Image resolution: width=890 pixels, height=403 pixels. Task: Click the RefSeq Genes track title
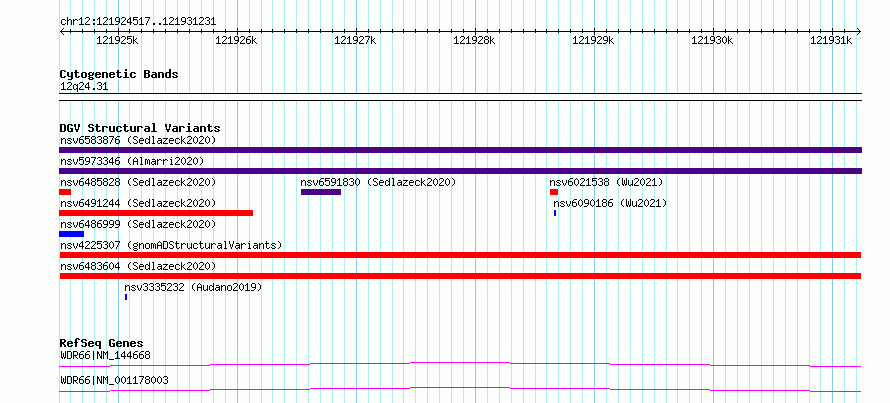coord(102,343)
